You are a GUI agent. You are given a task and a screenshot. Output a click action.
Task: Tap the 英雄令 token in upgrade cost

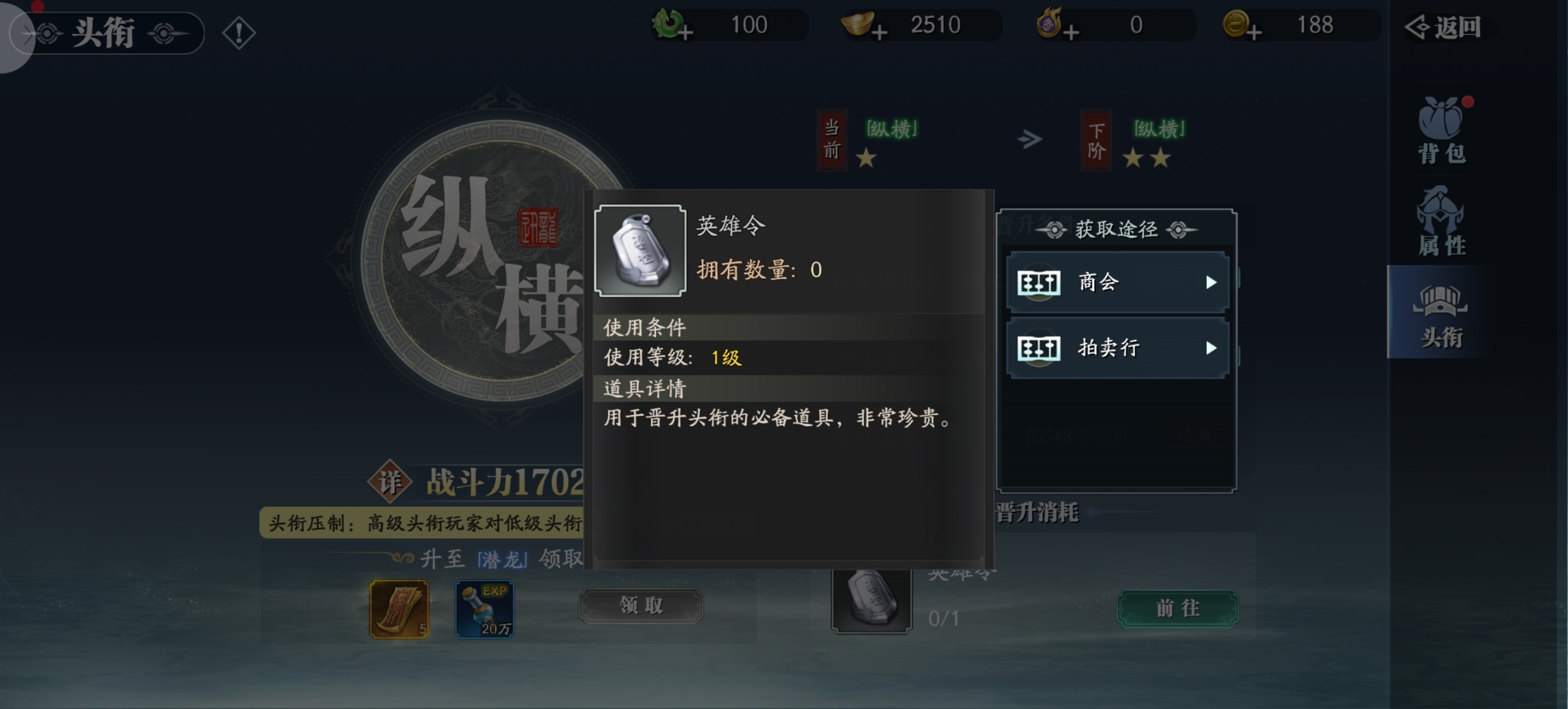(x=871, y=601)
